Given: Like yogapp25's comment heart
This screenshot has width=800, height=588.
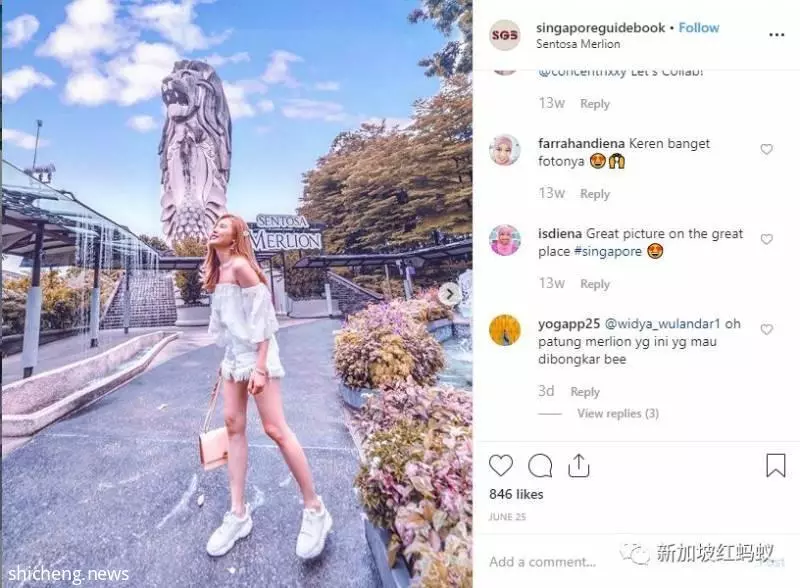Looking at the screenshot, I should 766,329.
